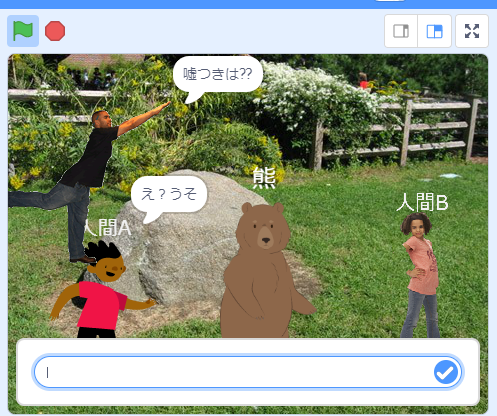Click the green flag to start
The width and height of the screenshot is (497, 416).
coord(23,31)
